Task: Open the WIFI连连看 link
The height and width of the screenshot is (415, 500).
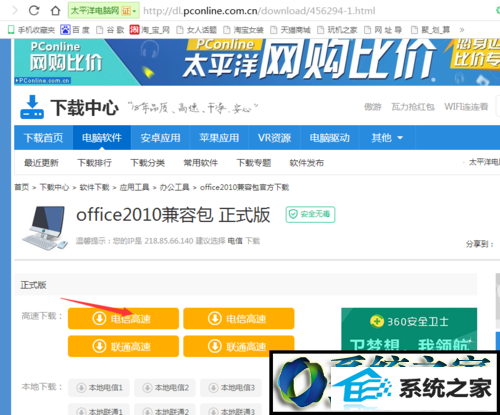Action: [x=466, y=107]
